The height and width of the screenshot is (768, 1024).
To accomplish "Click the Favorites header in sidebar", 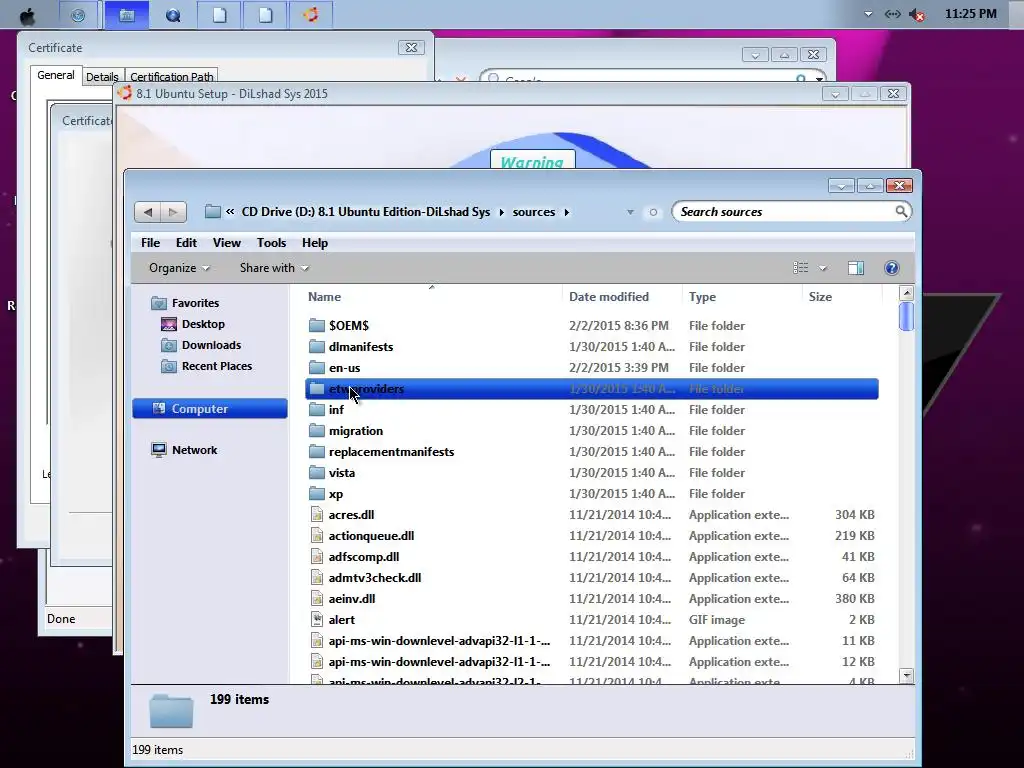I will coord(195,303).
